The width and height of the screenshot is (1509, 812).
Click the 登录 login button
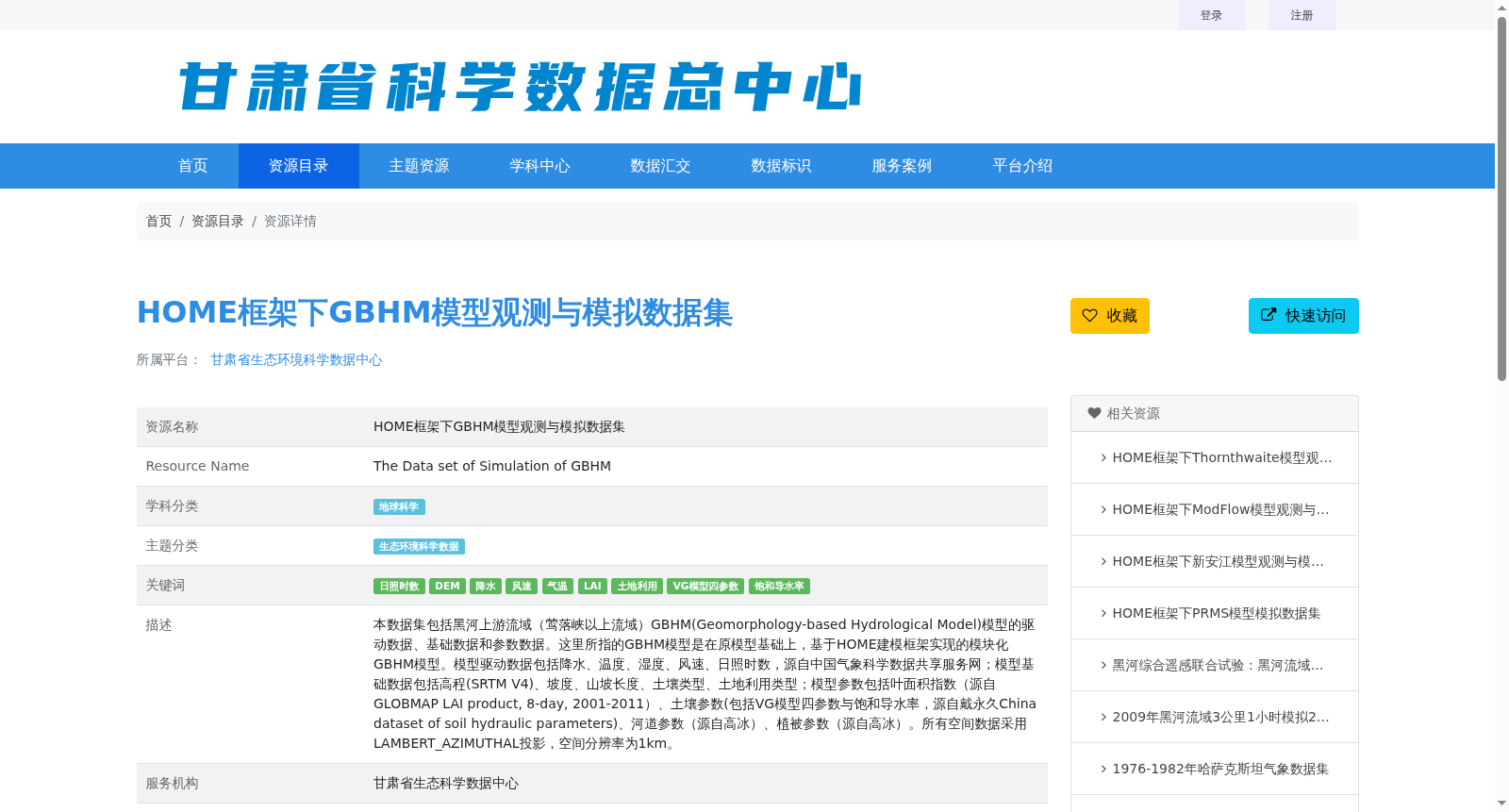point(1212,15)
